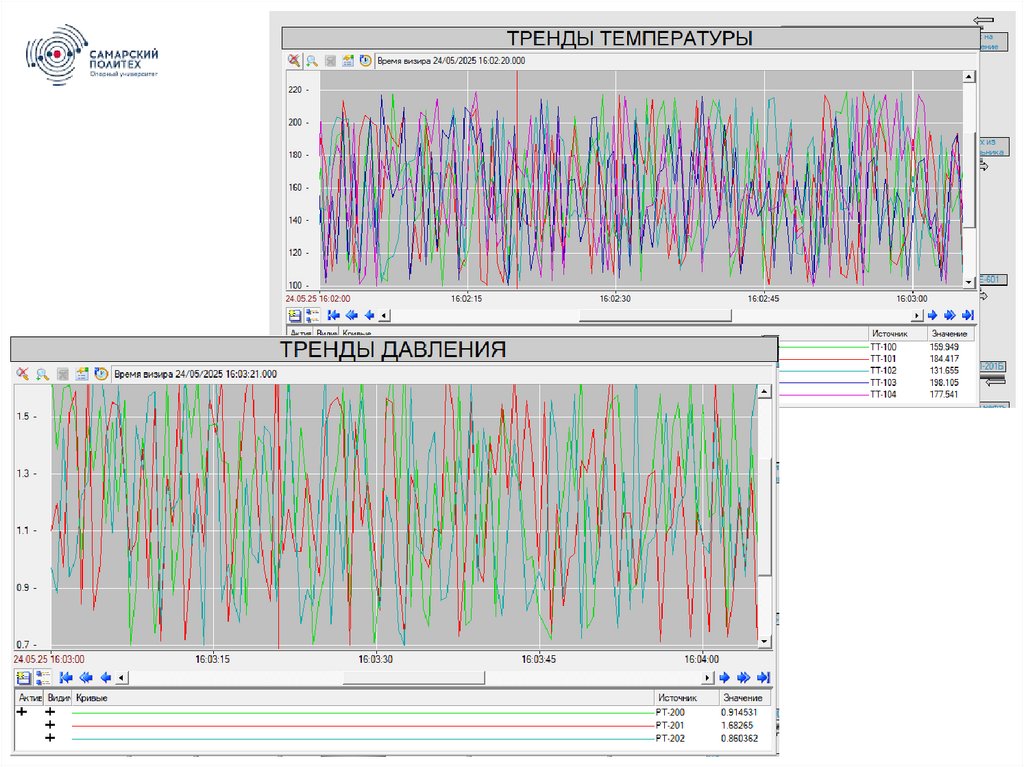Jump to end of the temperature trend timeline
Screen dimensions: 1024x767
click(x=968, y=315)
